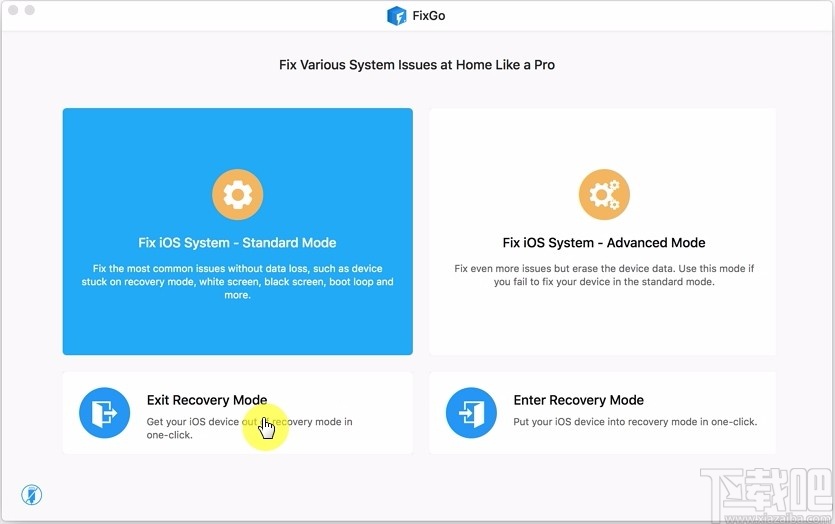Close the FixGo window
Image resolution: width=835 pixels, height=524 pixels.
(x=13, y=10)
